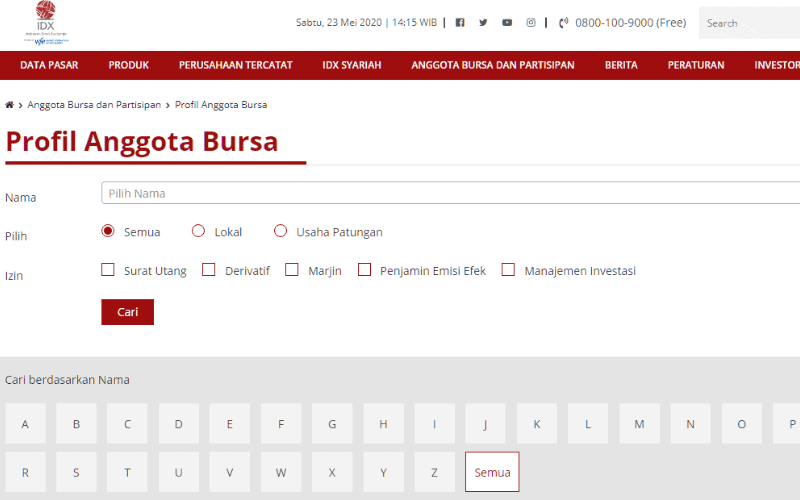This screenshot has height=500, width=800.
Task: Open the IDX SYARIAH menu
Action: click(352, 65)
